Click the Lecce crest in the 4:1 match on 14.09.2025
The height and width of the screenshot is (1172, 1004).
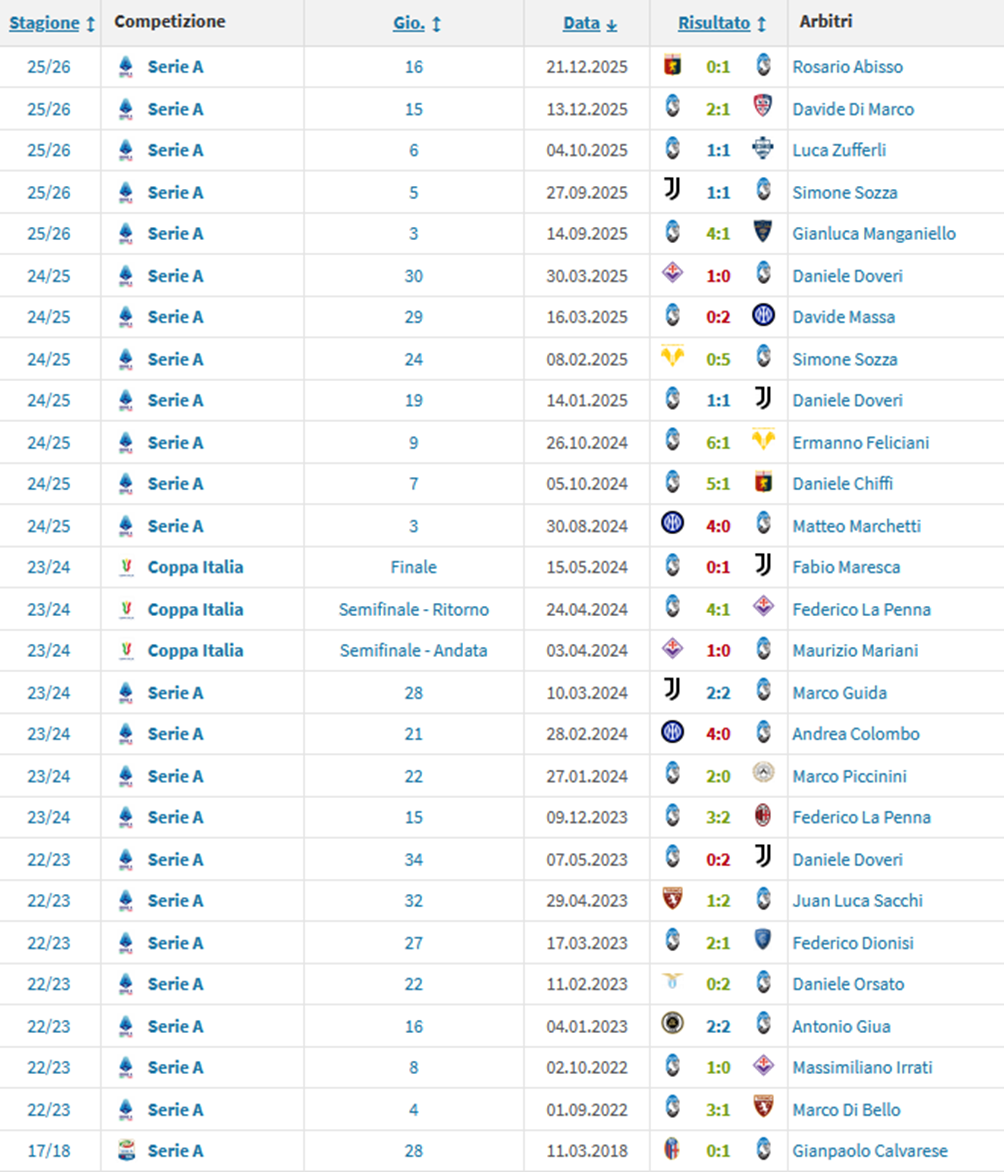763,232
